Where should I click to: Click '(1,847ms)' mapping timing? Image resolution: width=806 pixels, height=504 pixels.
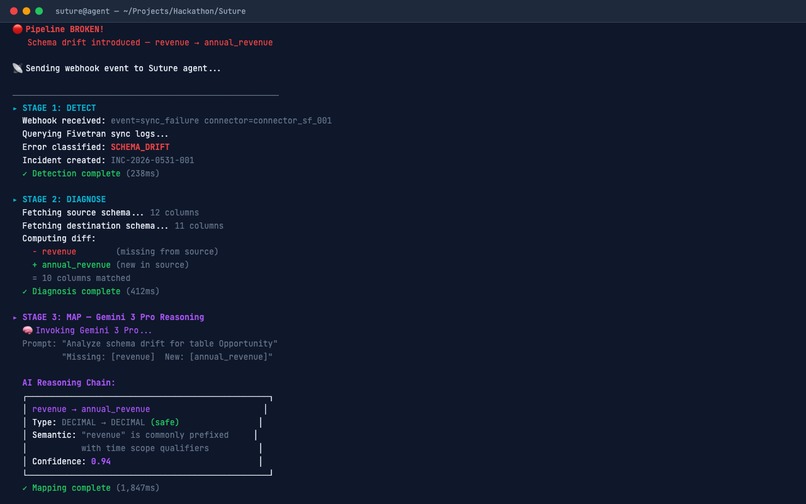tap(138, 488)
